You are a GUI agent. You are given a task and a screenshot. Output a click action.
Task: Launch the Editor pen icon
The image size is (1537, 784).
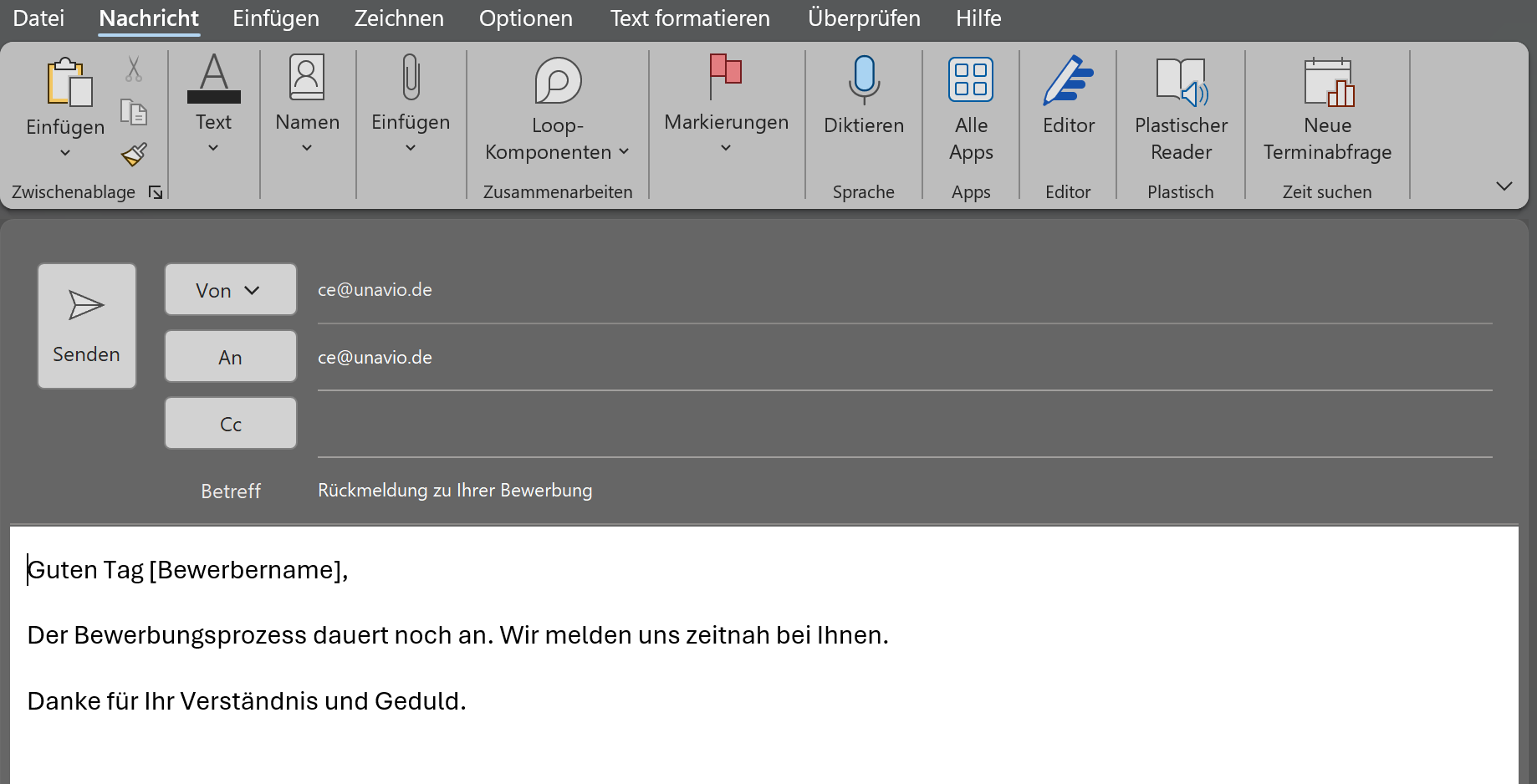point(1068,94)
